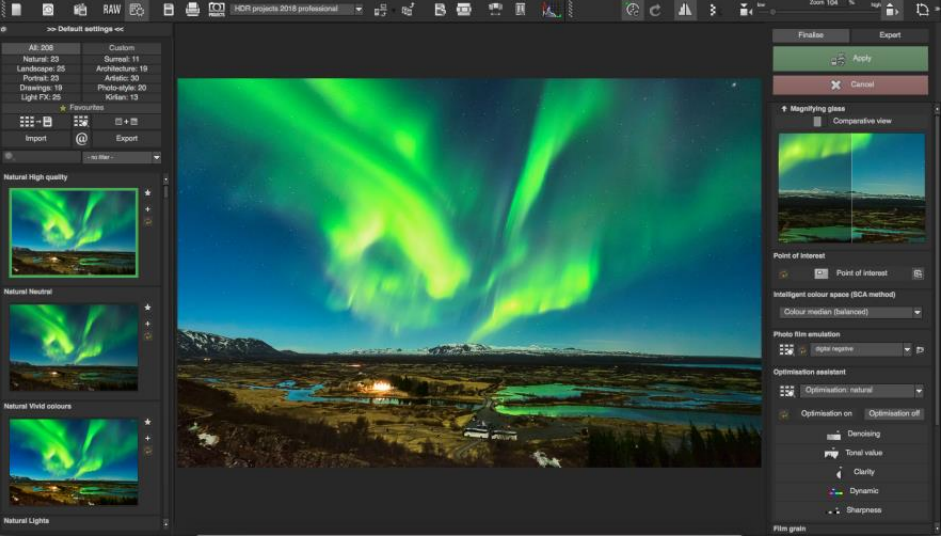Viewport: 941px width, 536px height.
Task: Click the Import presets button
Action: tap(36, 139)
